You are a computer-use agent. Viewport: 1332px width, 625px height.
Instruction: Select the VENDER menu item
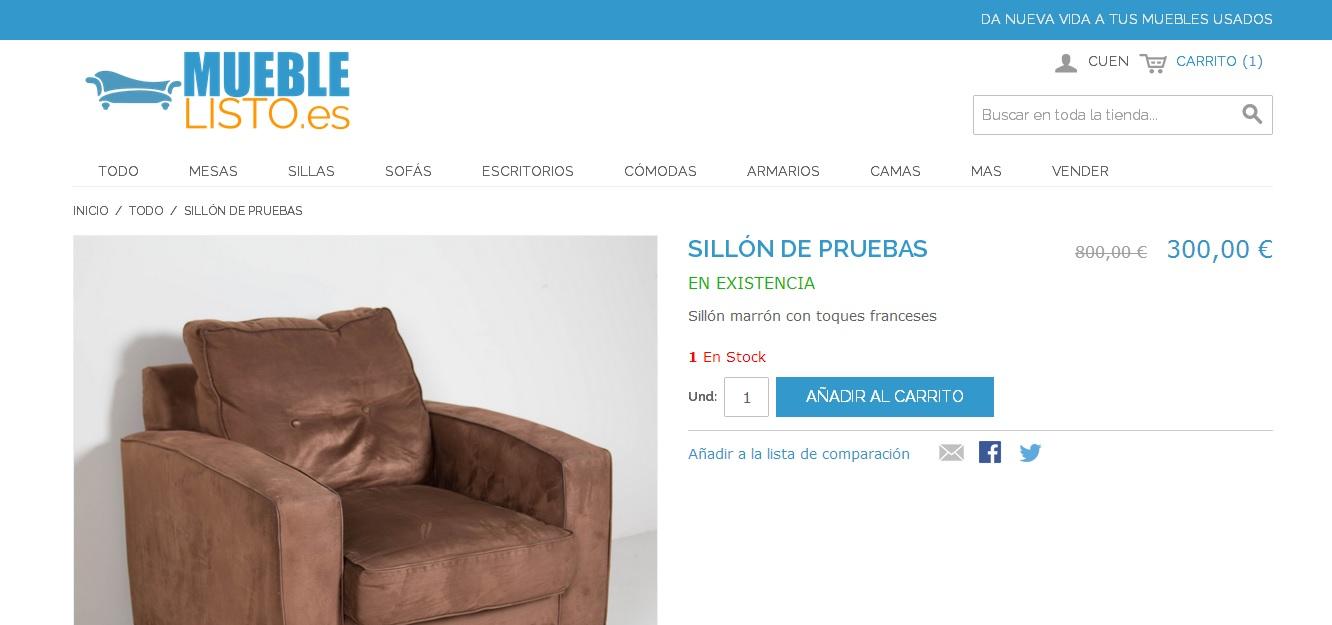1080,171
